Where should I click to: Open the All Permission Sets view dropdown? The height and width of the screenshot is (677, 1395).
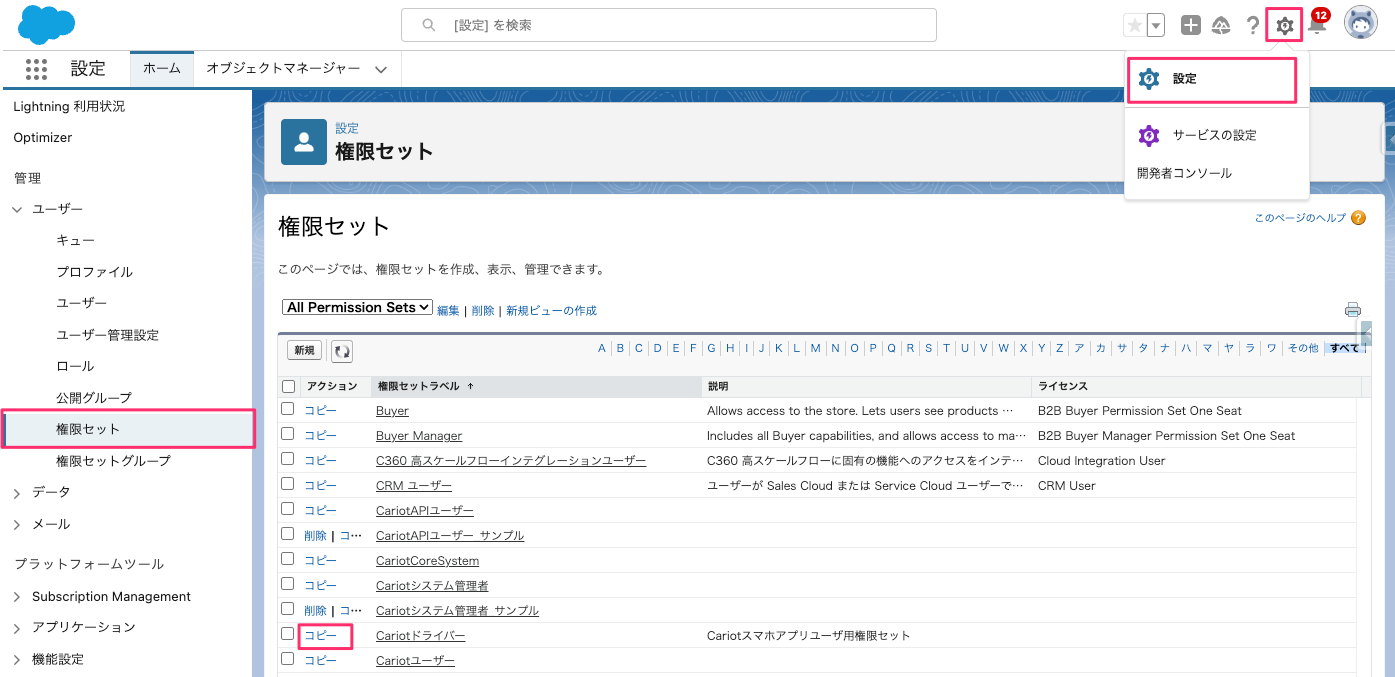358,308
